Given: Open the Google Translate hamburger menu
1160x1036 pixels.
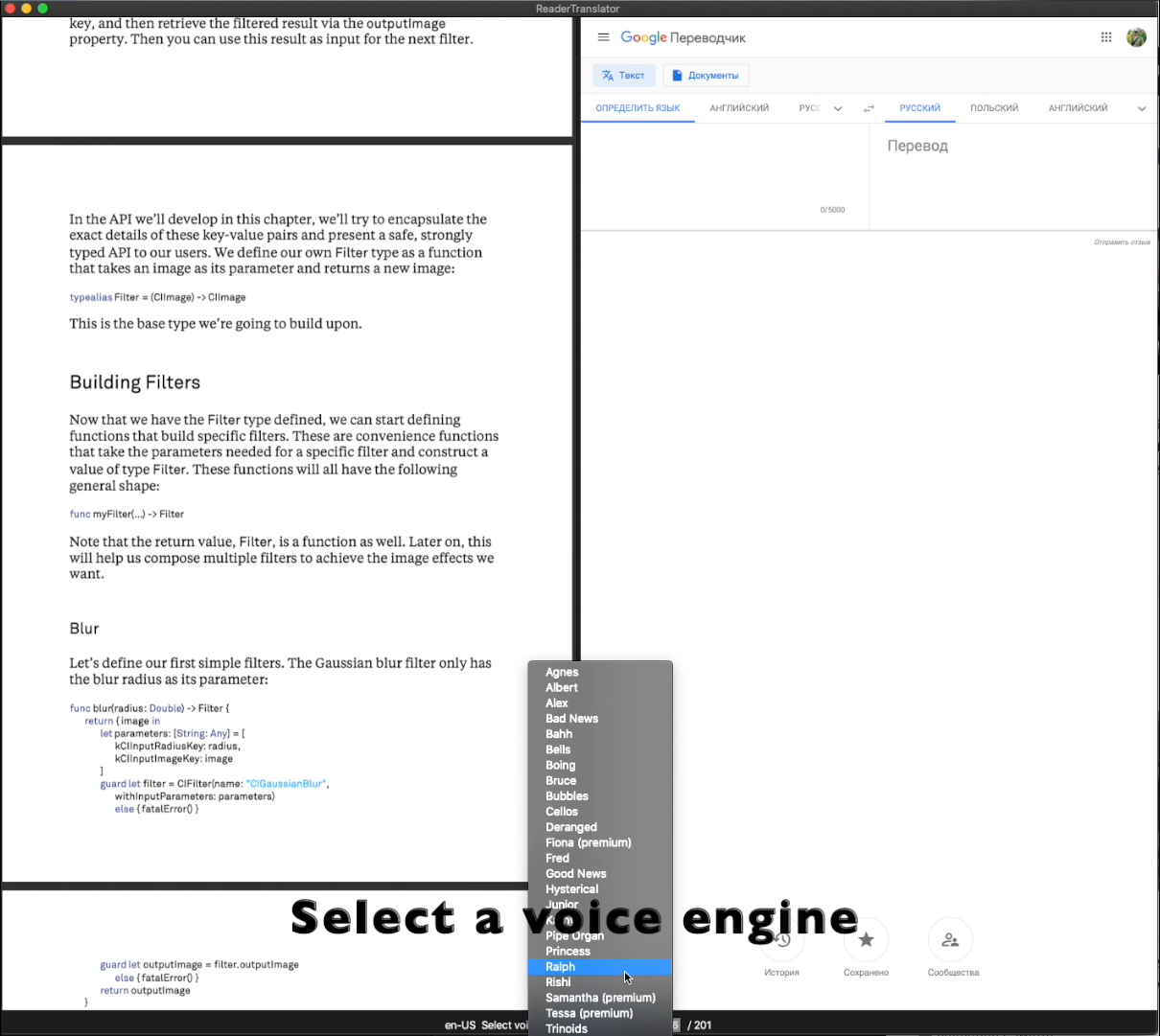Looking at the screenshot, I should (603, 37).
